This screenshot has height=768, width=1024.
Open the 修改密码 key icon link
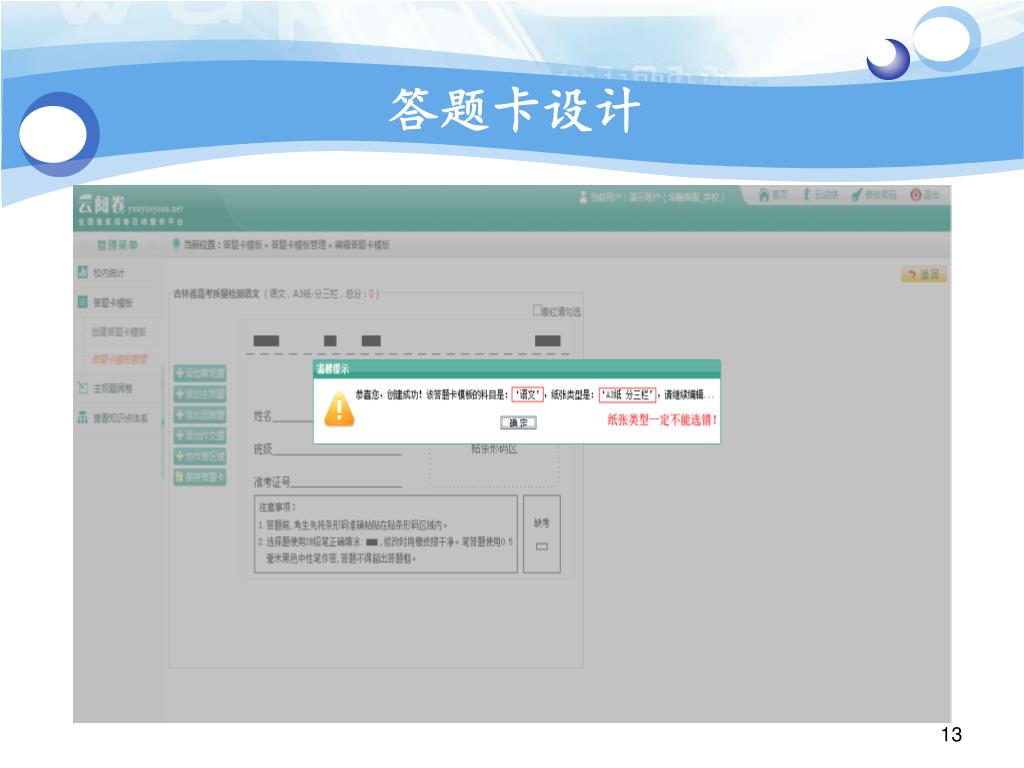click(874, 195)
